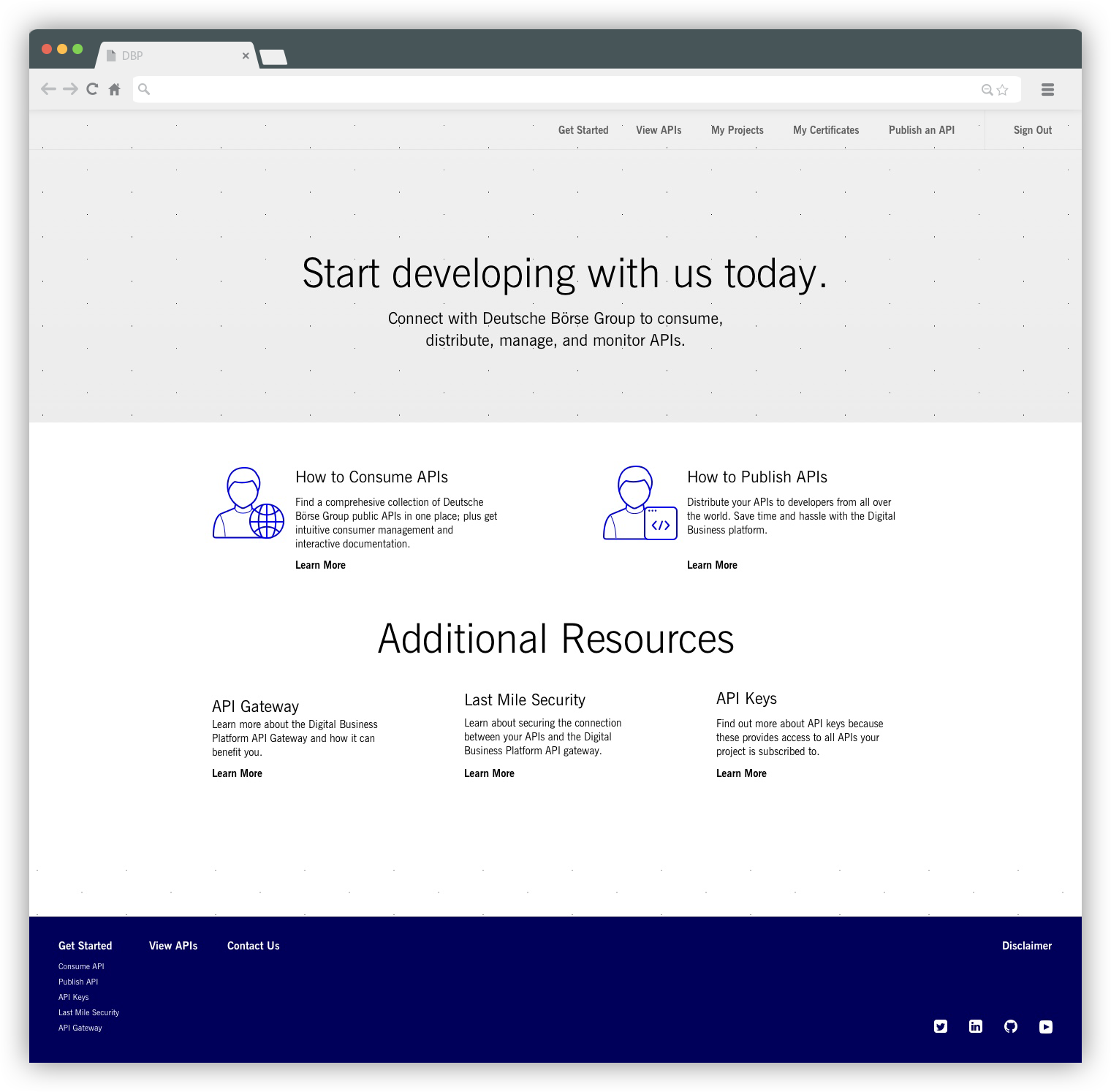Click Get Started in the footer

[x=85, y=946]
